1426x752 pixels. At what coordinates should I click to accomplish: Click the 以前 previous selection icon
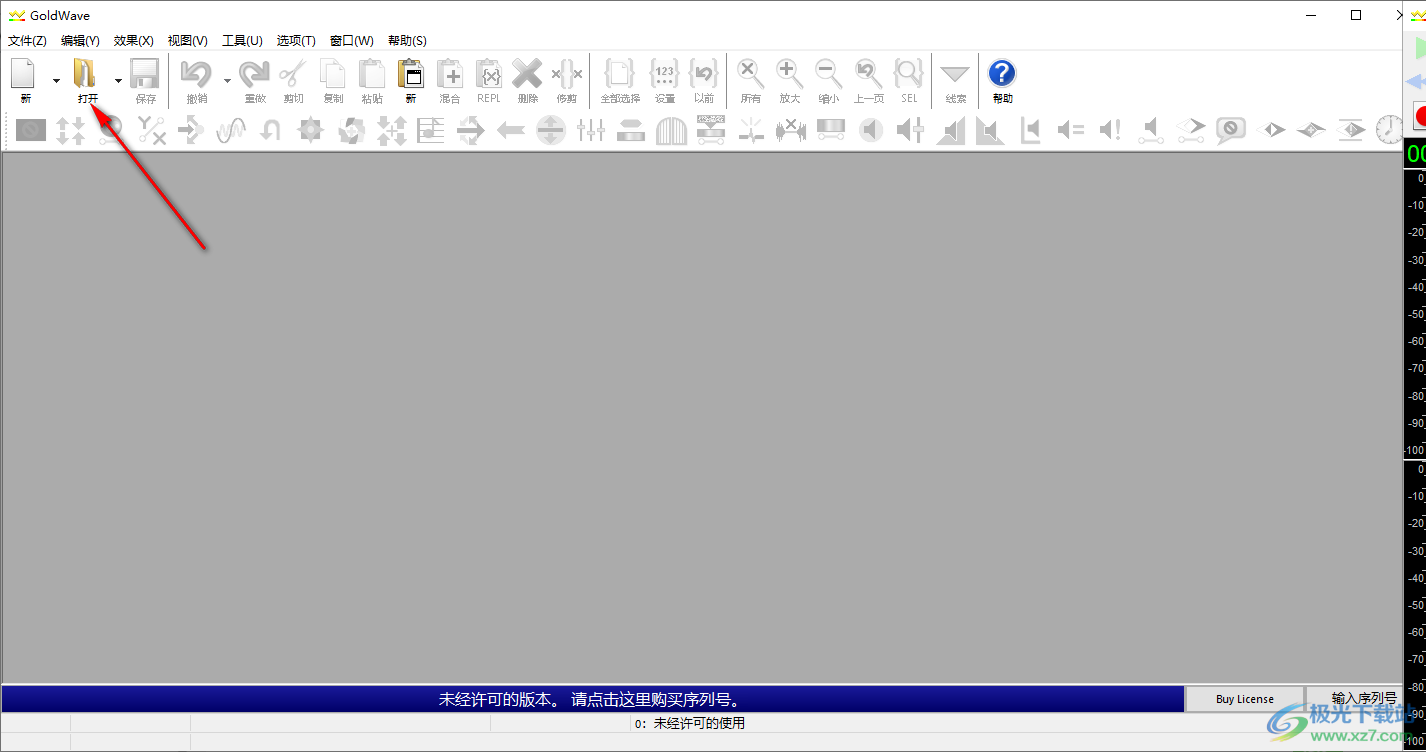pyautogui.click(x=704, y=74)
